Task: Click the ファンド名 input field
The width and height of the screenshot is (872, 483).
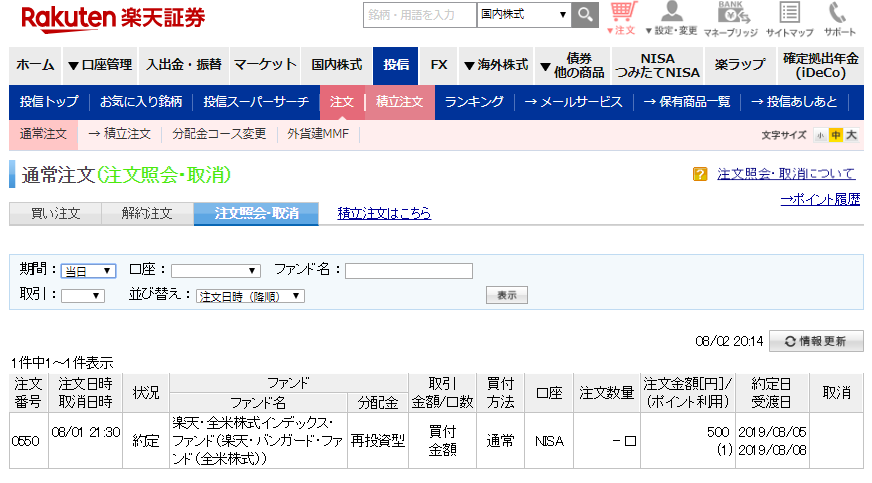Action: pyautogui.click(x=409, y=271)
